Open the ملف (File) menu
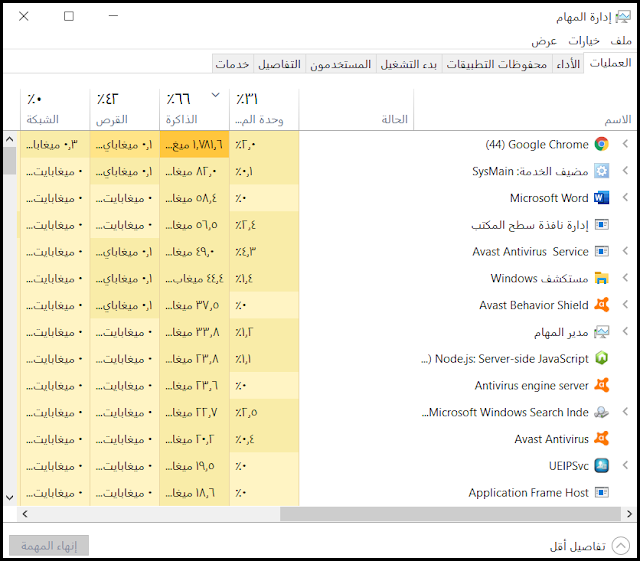This screenshot has height=561, width=640. click(x=621, y=41)
